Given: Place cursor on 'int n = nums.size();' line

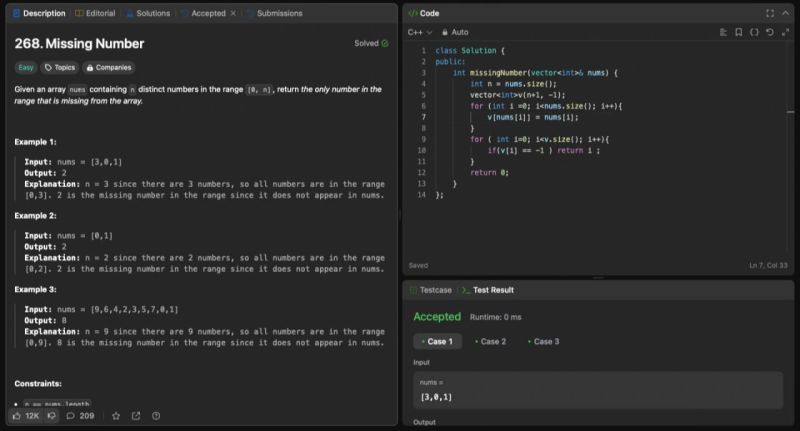Looking at the screenshot, I should [513, 84].
